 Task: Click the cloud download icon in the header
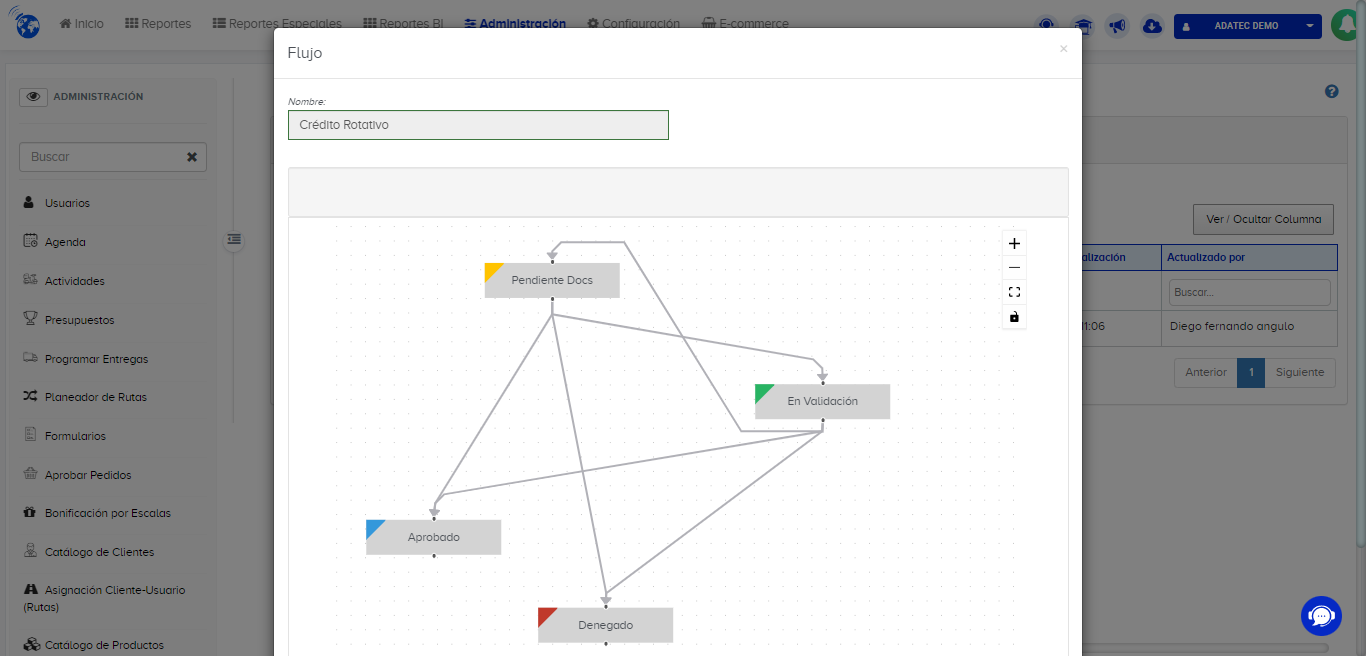[x=1152, y=25]
